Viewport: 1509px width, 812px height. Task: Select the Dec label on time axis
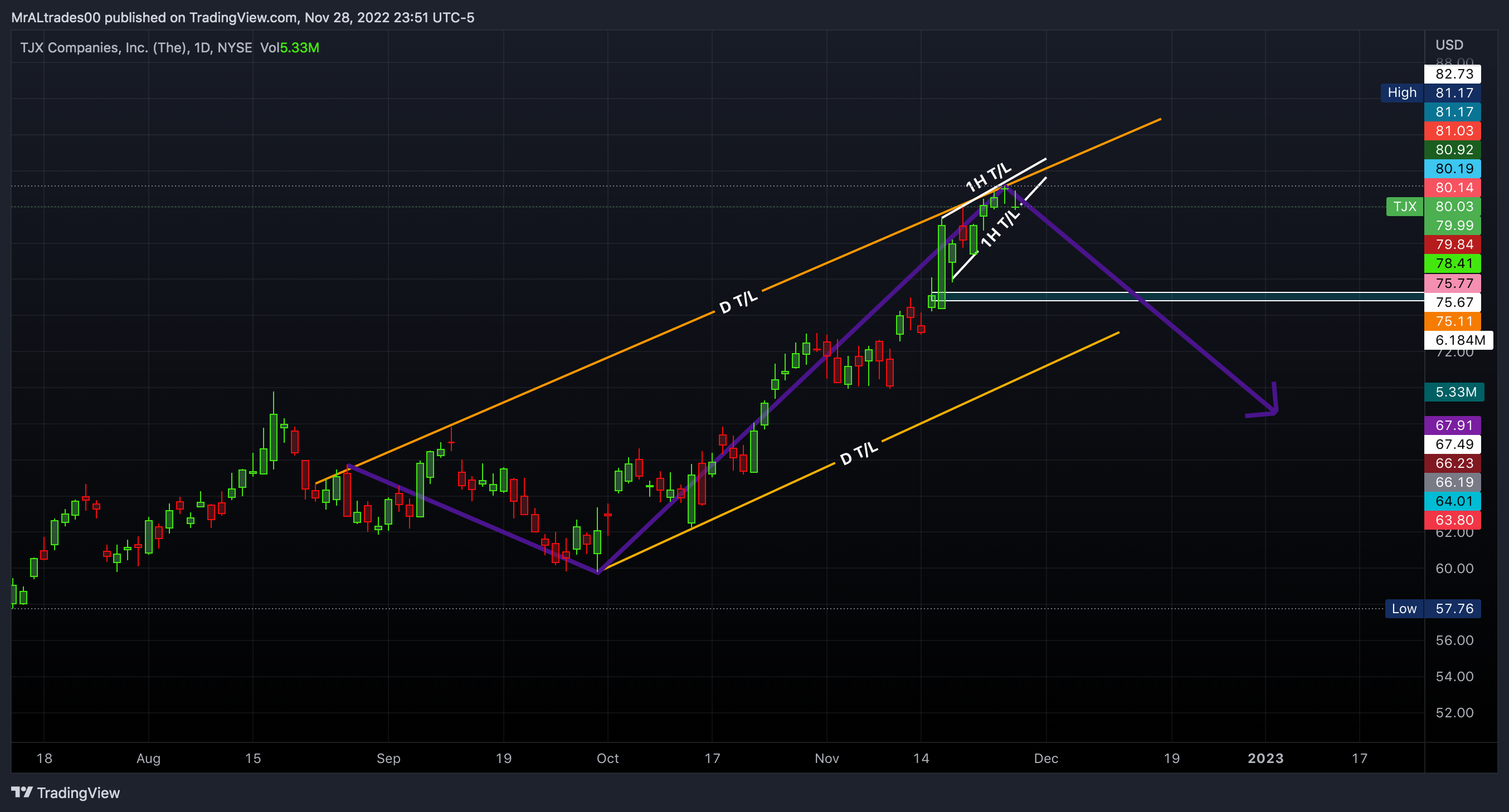click(x=1045, y=758)
